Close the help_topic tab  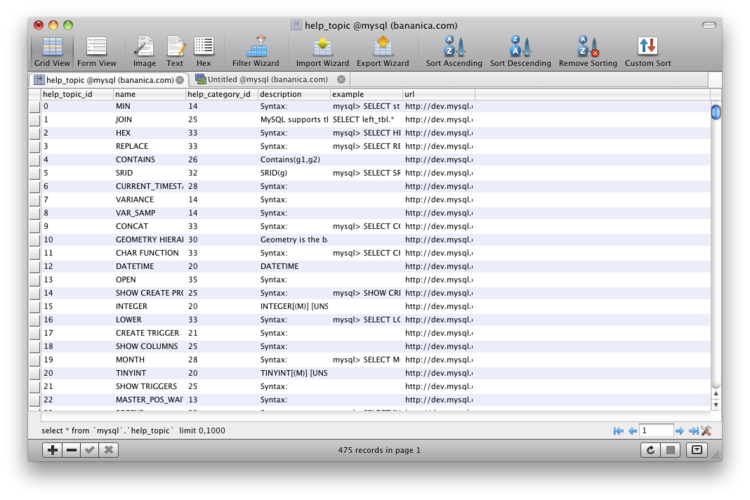tap(180, 80)
